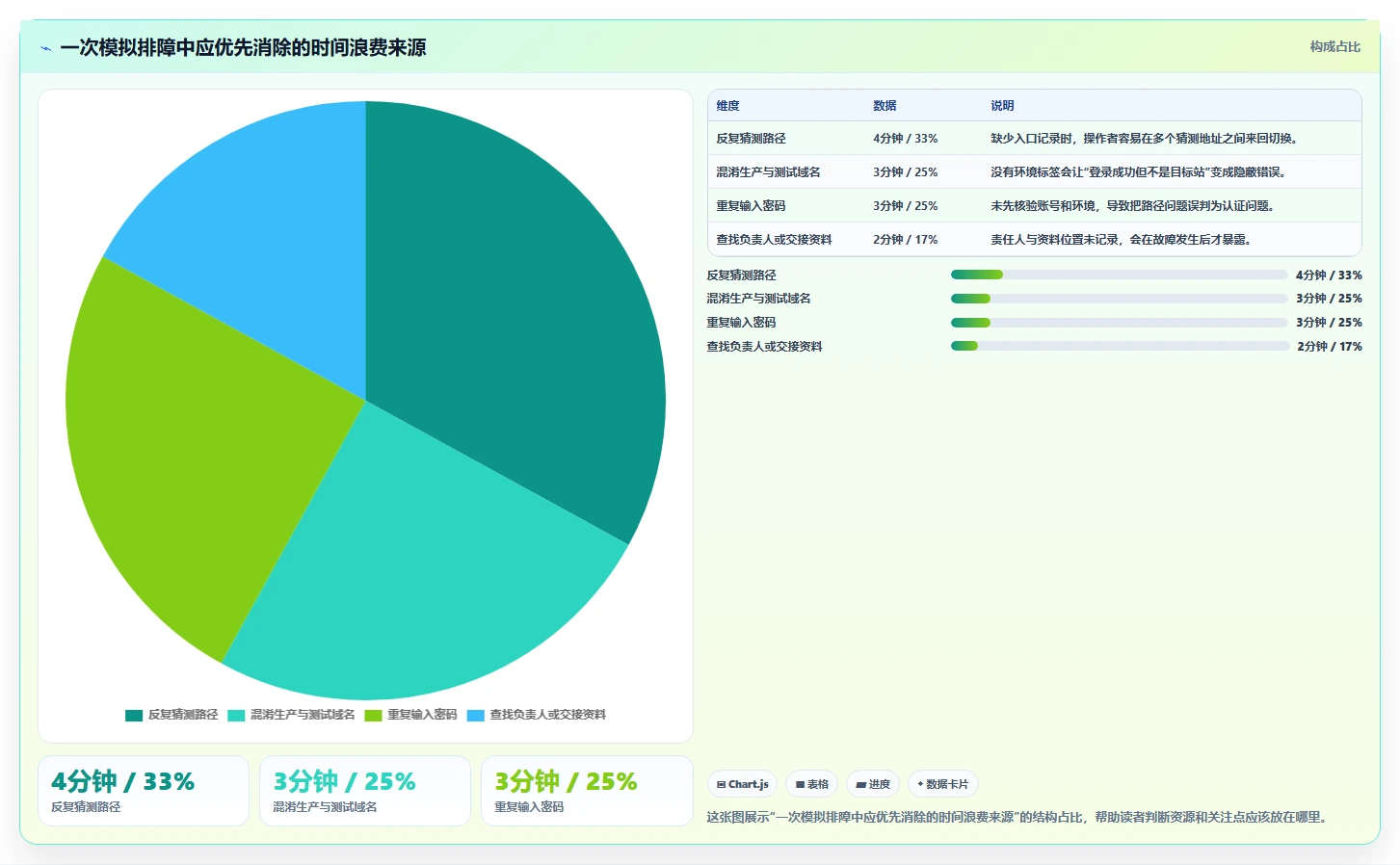Select the 表格 tag chip
The width and height of the screenshot is (1400, 865).
click(812, 784)
